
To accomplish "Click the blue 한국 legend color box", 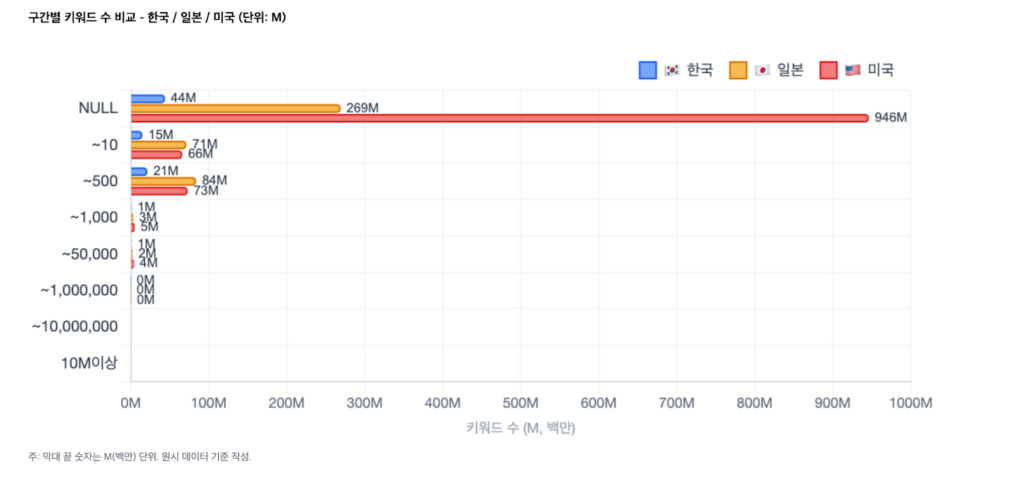I will point(648,70).
